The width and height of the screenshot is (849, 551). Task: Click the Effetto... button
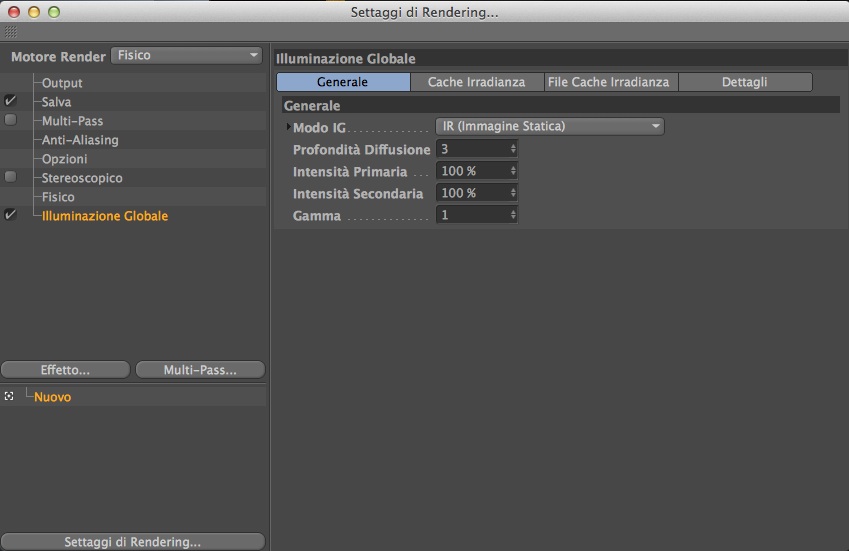pos(66,370)
